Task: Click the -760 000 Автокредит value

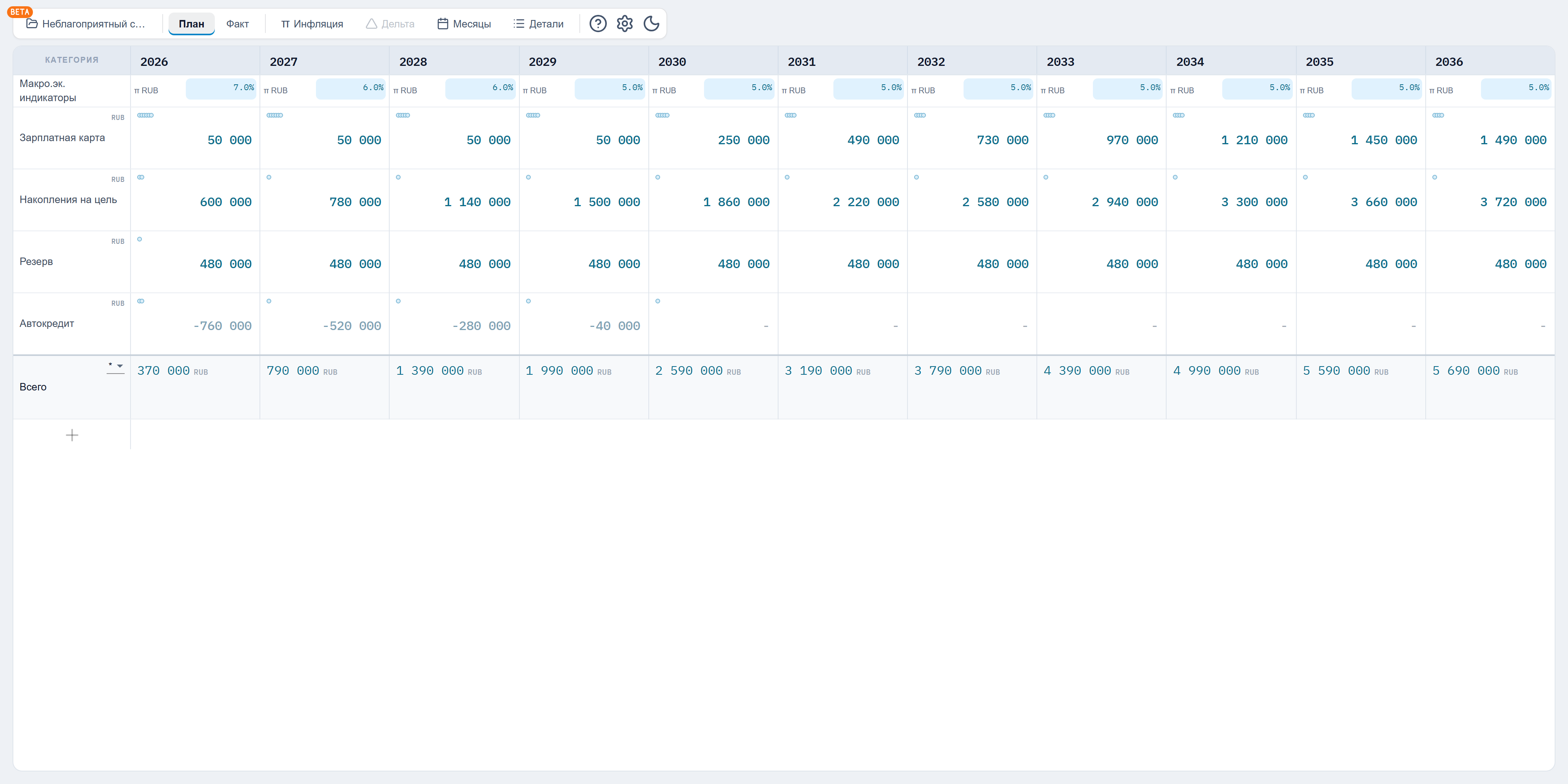Action: click(x=222, y=326)
